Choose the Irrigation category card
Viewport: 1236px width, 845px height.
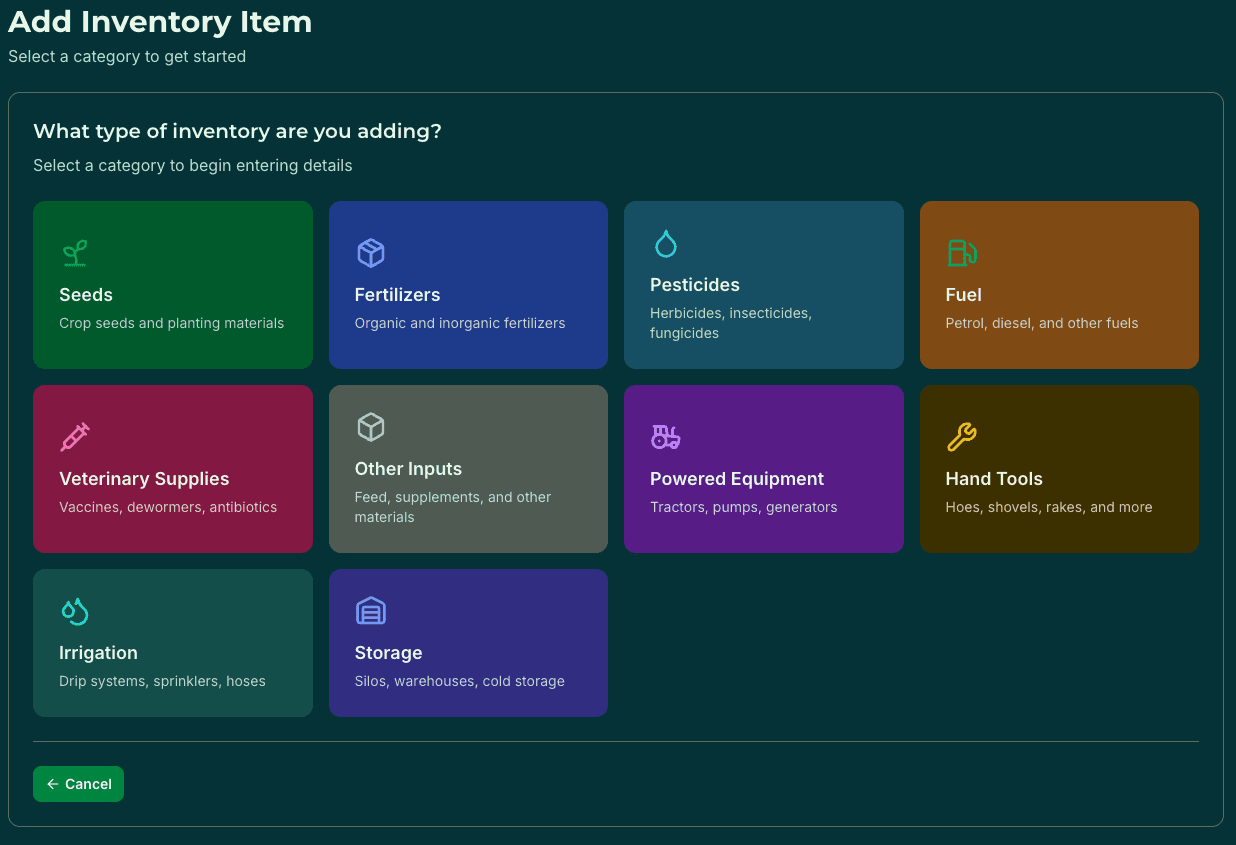click(x=172, y=643)
